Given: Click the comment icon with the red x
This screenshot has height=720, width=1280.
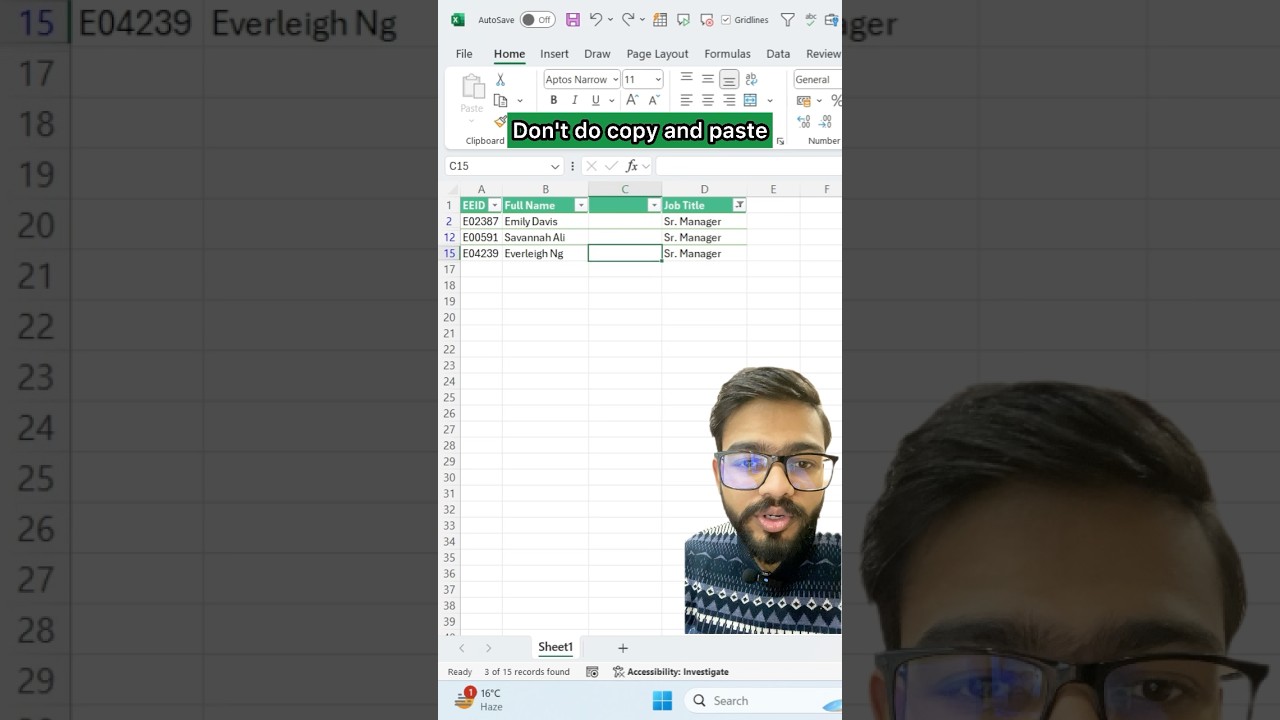Looking at the screenshot, I should click(707, 19).
